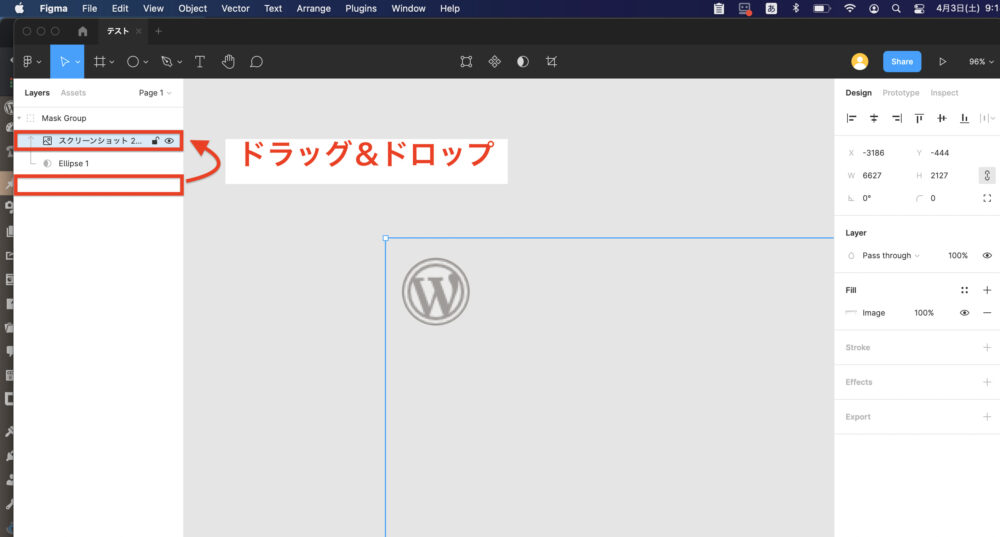Add a Stroke with plus button
This screenshot has width=1000, height=537.
(987, 348)
